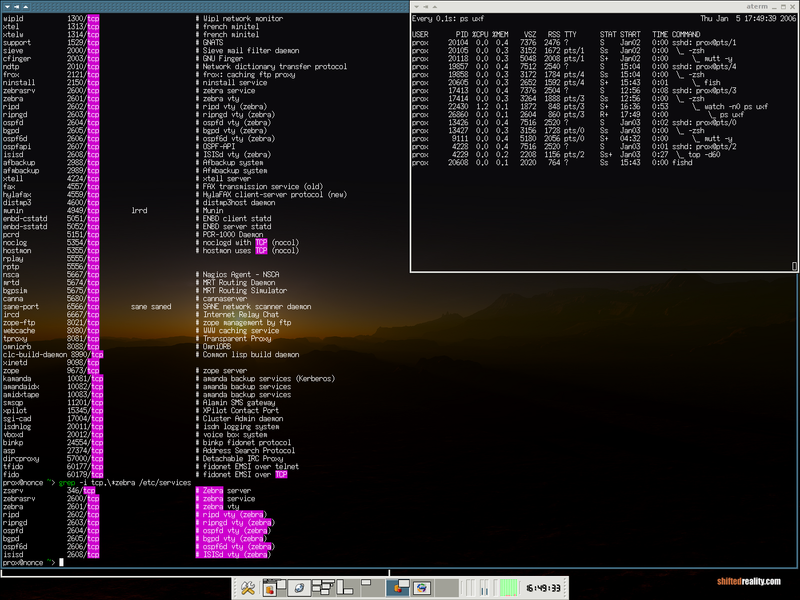
Task: Click the 'watch -n0 ps uxf' process entry
Action: (x=736, y=107)
